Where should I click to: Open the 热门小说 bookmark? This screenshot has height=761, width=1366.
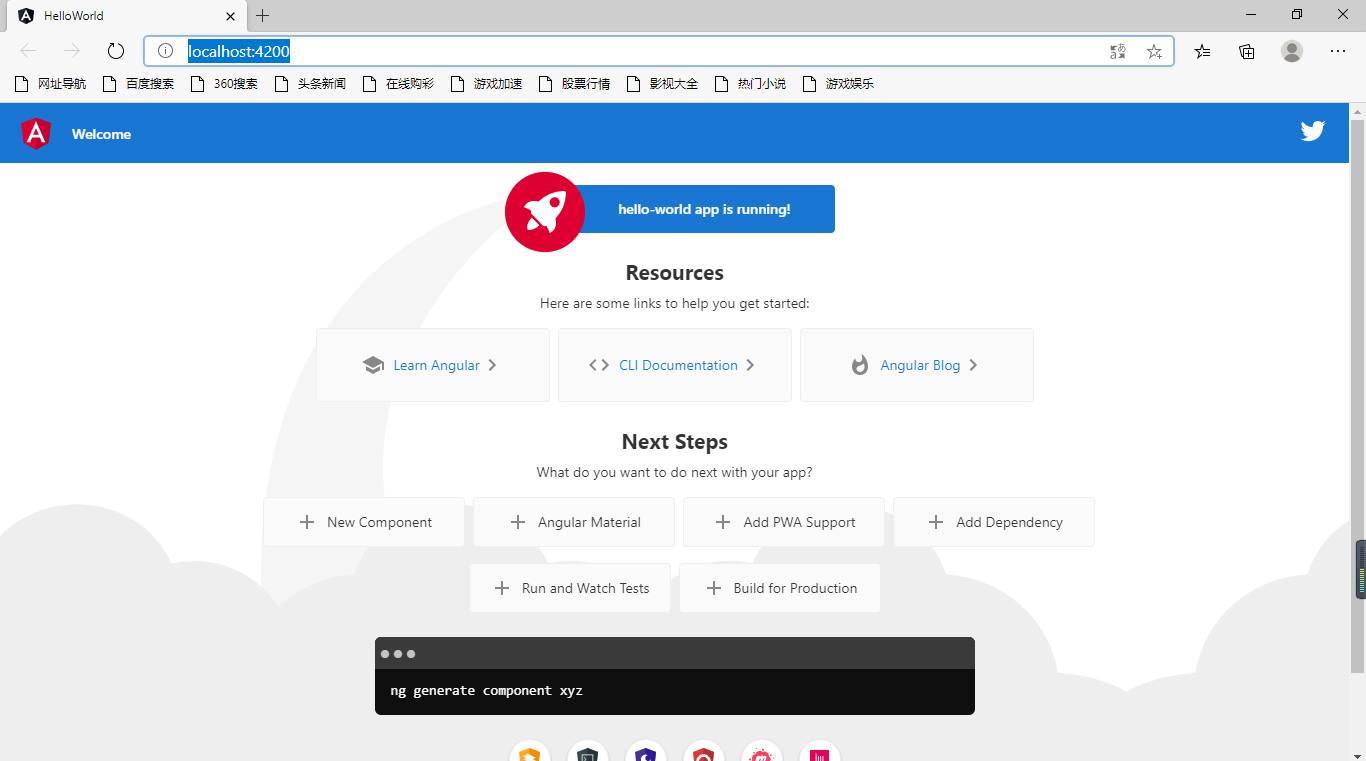(x=750, y=84)
